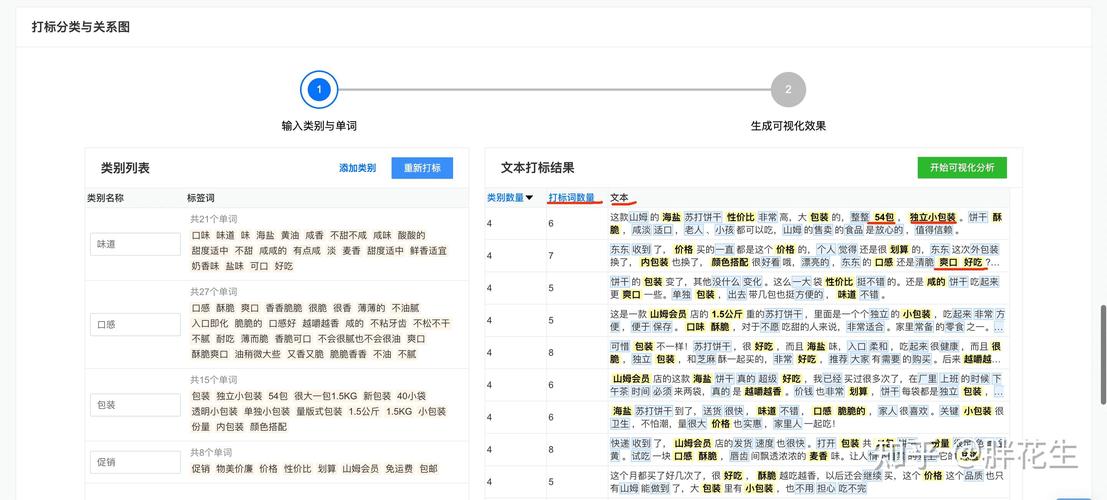Click result row starting 可惜 包装 不一样
Screen dimensions: 1107x500
click(x=747, y=353)
